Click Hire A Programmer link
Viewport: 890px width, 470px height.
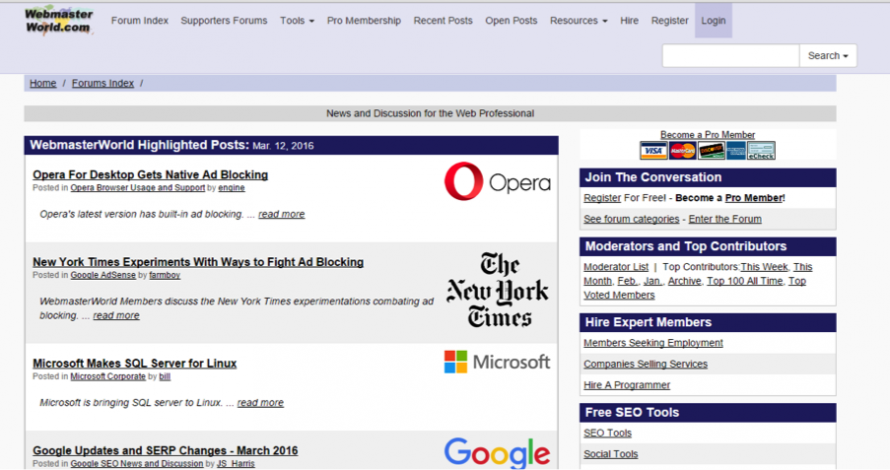click(627, 385)
